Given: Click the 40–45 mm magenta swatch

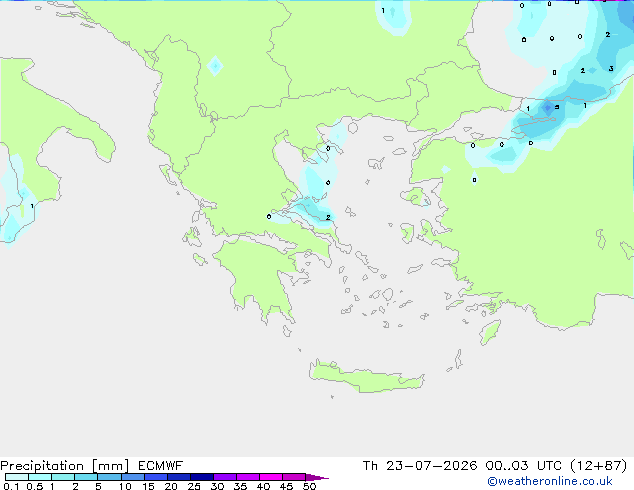Looking at the screenshot, I should pos(271,477).
